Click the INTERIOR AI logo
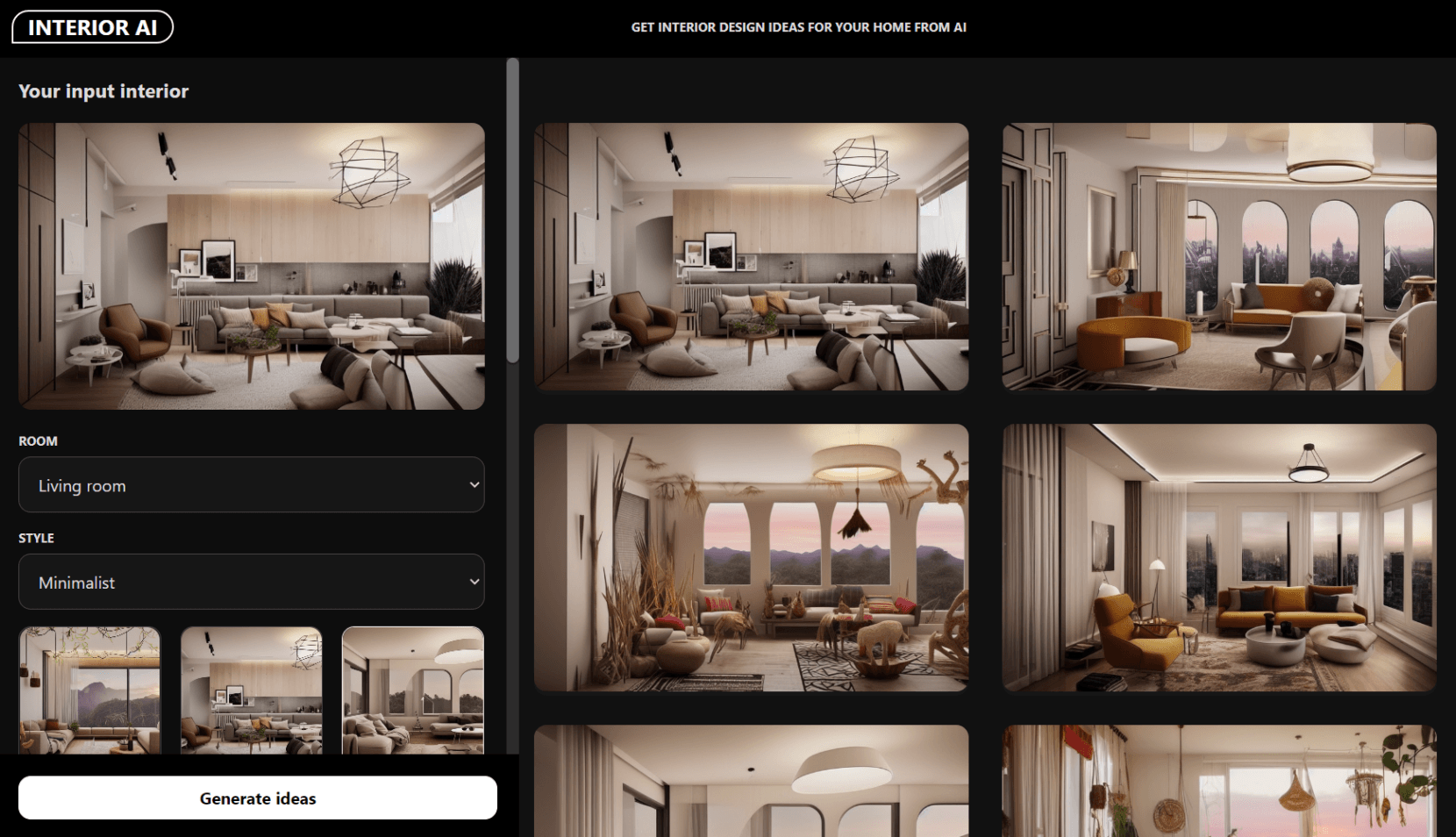This screenshot has width=1456, height=837. click(91, 26)
